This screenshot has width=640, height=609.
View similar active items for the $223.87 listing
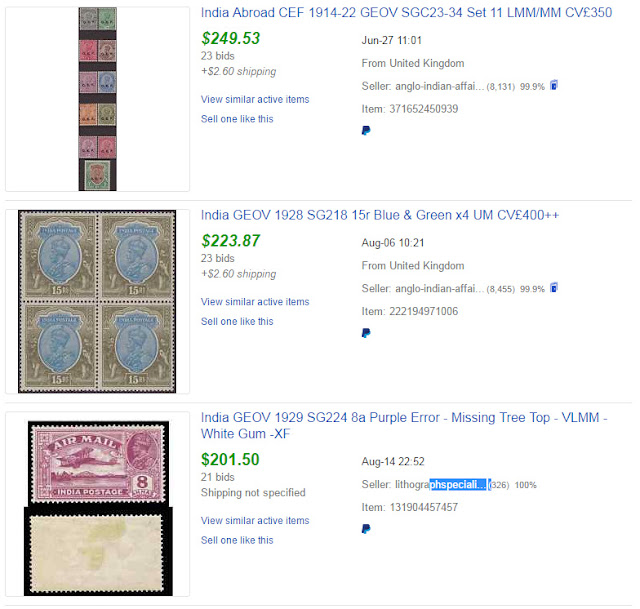pos(255,302)
